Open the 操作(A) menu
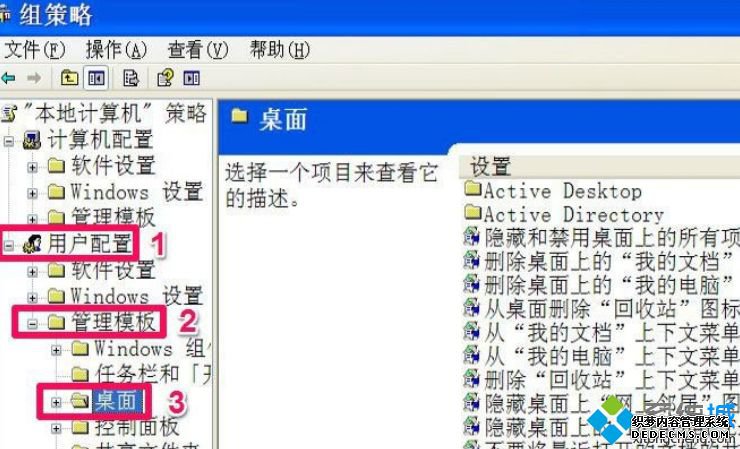Image resolution: width=740 pixels, height=449 pixels. click(x=116, y=50)
